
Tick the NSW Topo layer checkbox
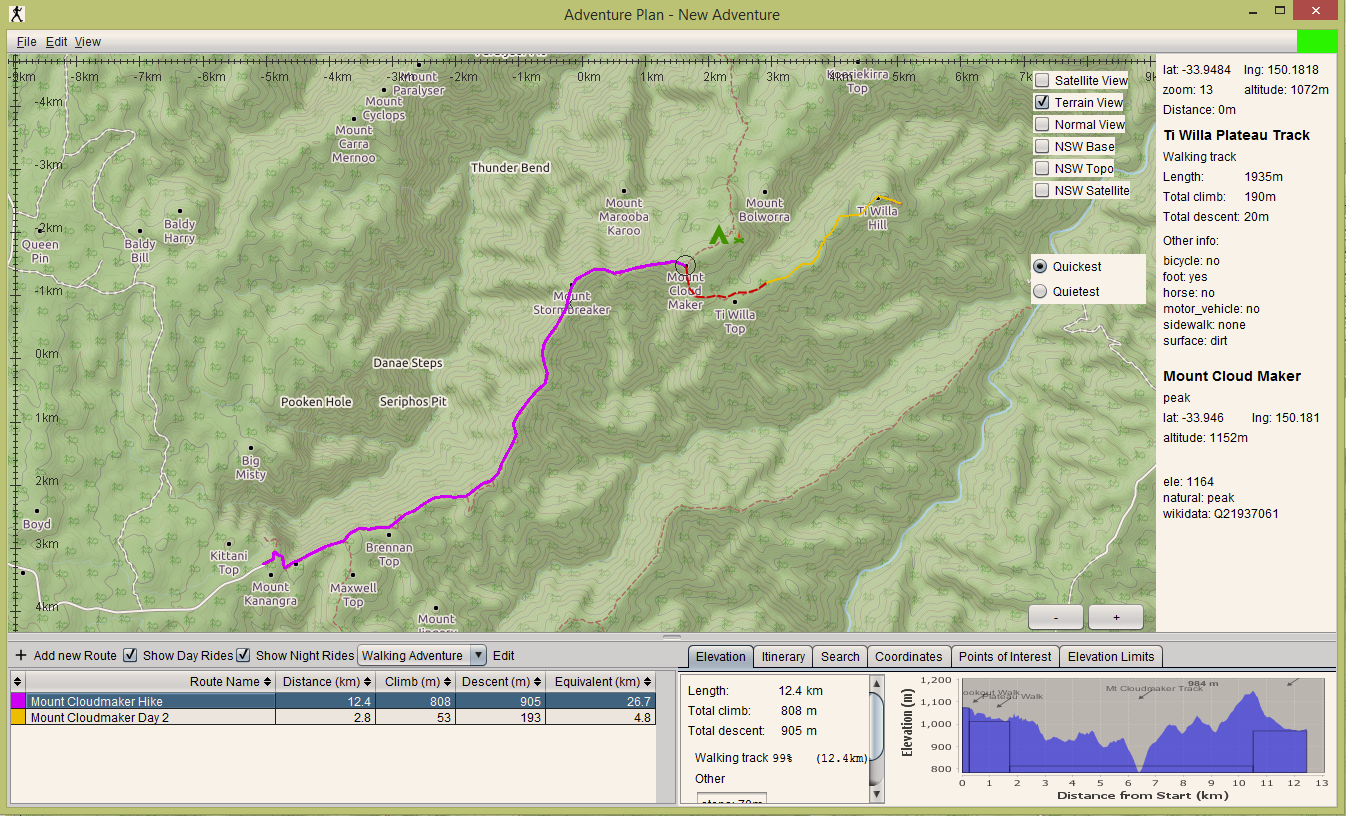(x=1042, y=168)
